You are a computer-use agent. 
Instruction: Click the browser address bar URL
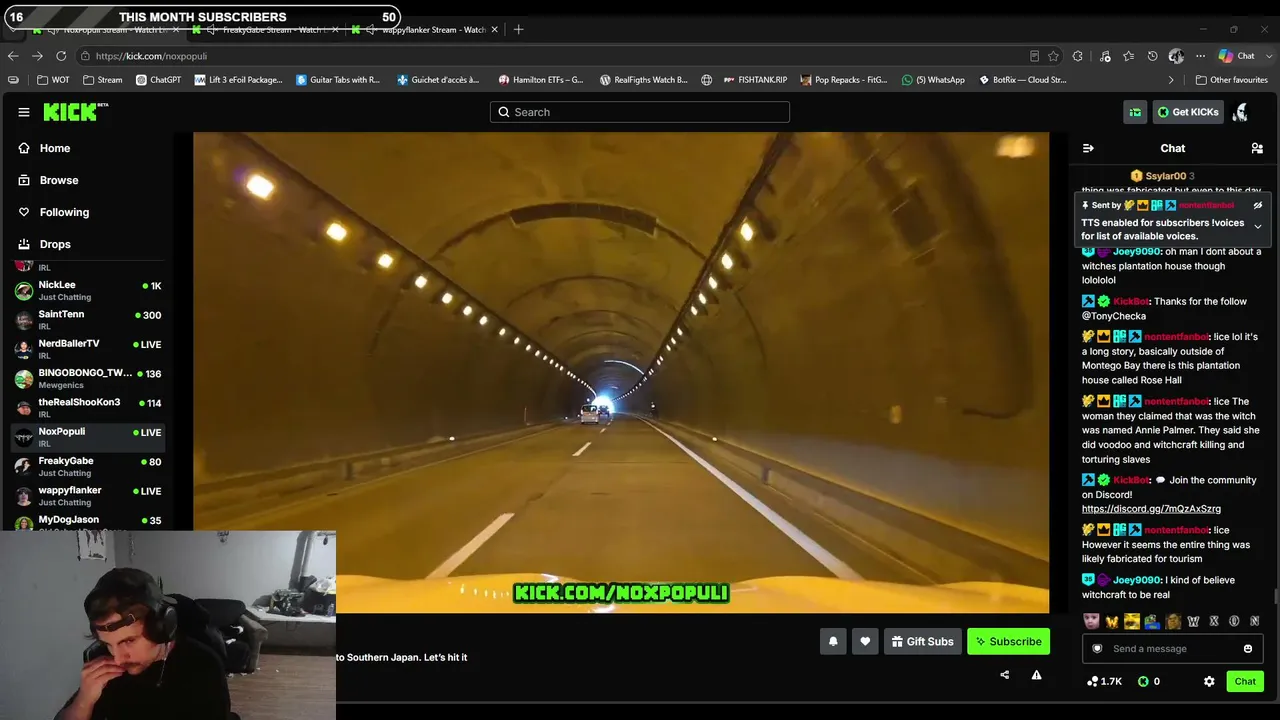[x=151, y=56]
